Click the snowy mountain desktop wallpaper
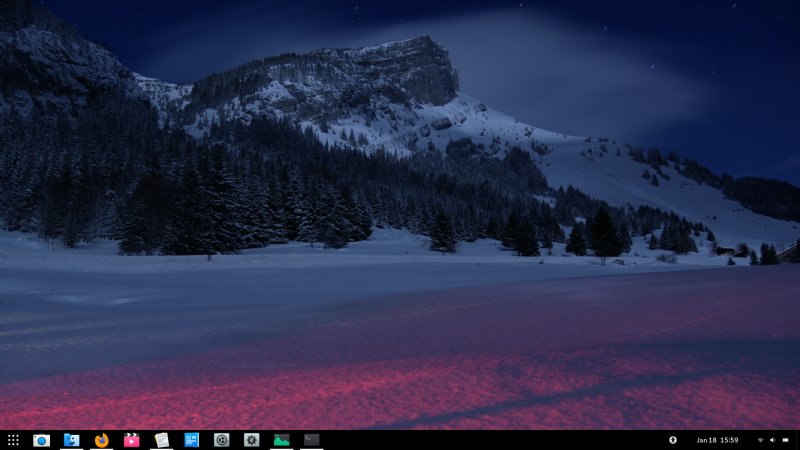Screen dimensions: 800x450 (400, 100)
